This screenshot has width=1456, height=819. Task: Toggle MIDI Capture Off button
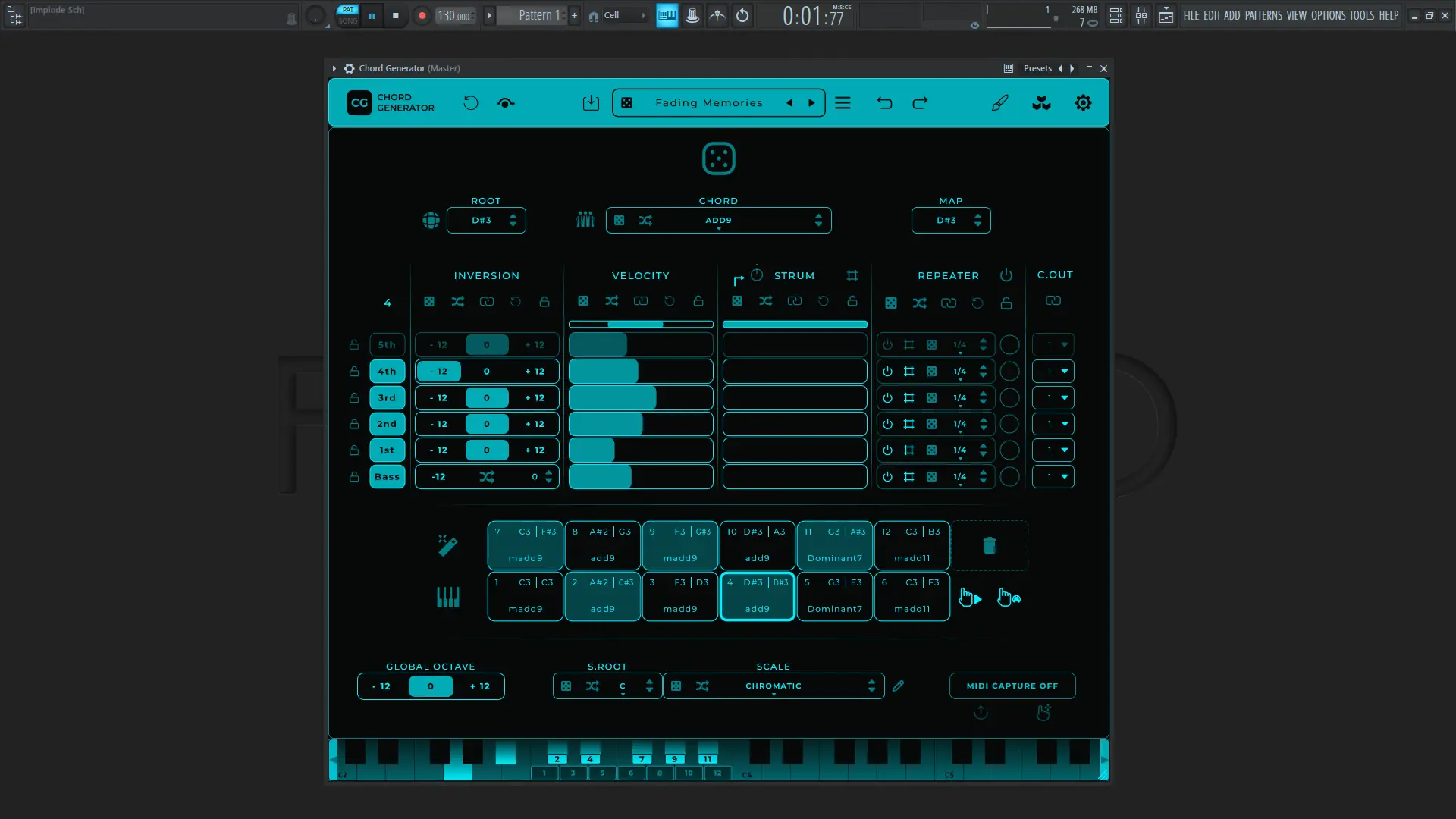pos(1012,686)
